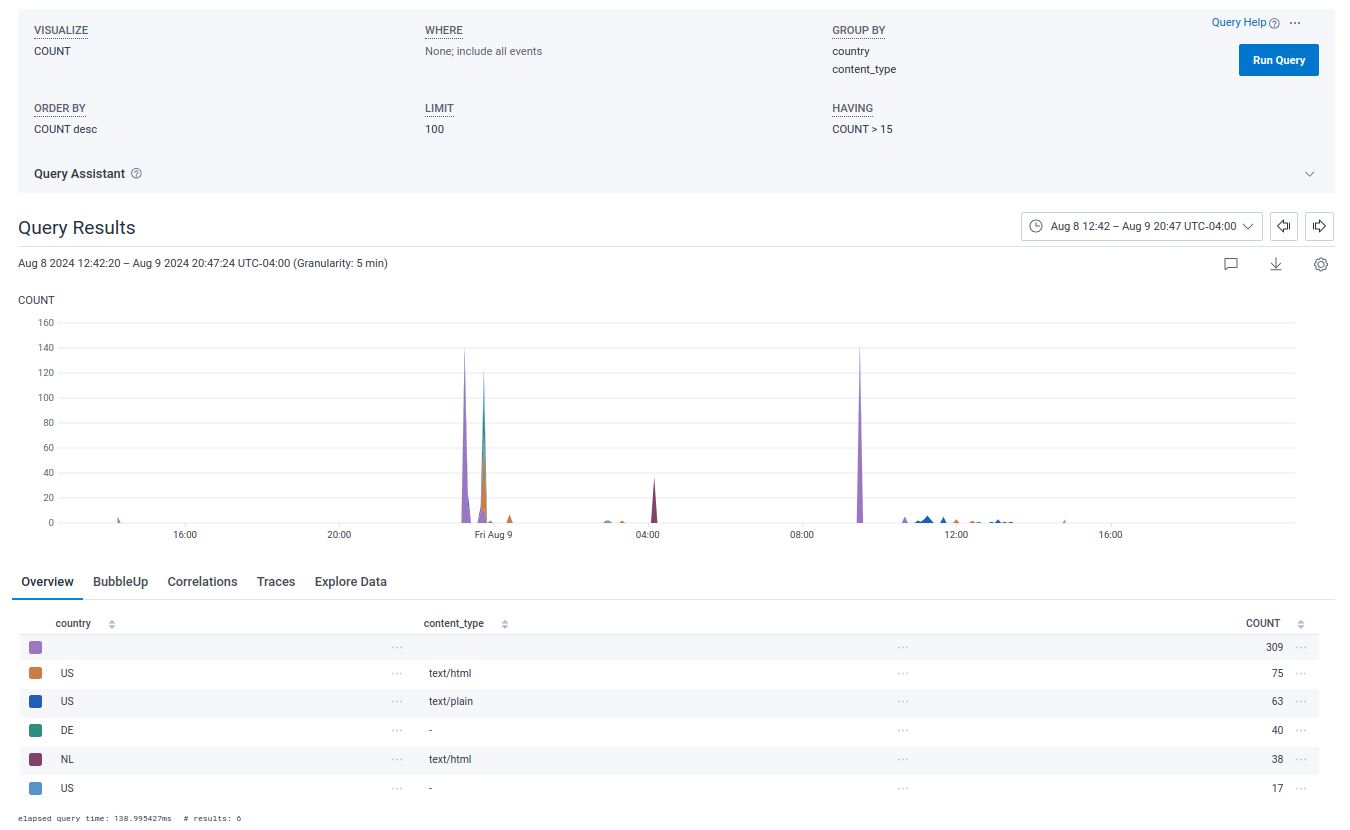Open ellipsis menu at end of 309 row
The width and height of the screenshot is (1350, 830).
1301,648
